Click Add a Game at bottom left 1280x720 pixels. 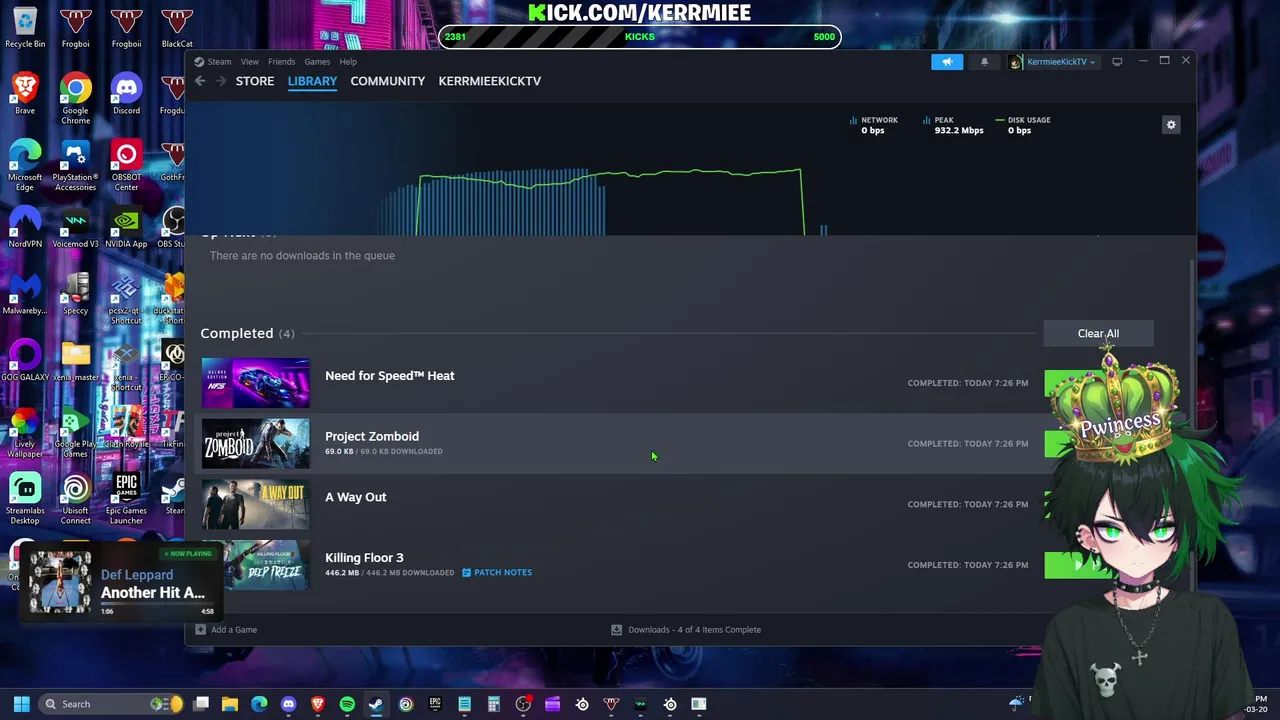point(226,630)
